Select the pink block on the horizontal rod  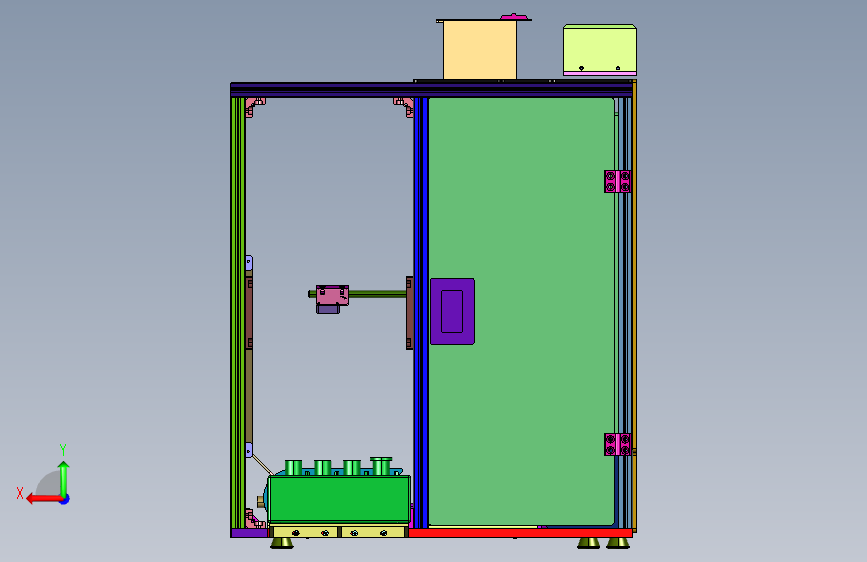(332, 295)
